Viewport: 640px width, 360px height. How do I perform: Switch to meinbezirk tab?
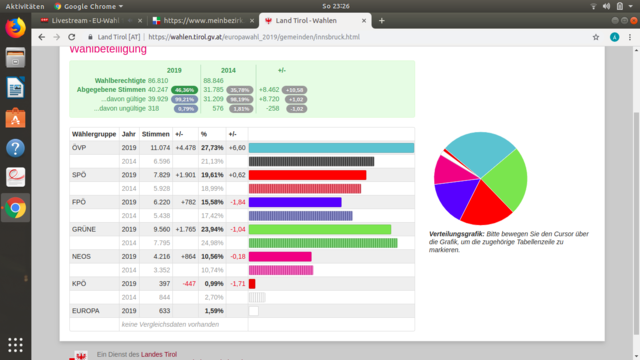tap(203, 21)
